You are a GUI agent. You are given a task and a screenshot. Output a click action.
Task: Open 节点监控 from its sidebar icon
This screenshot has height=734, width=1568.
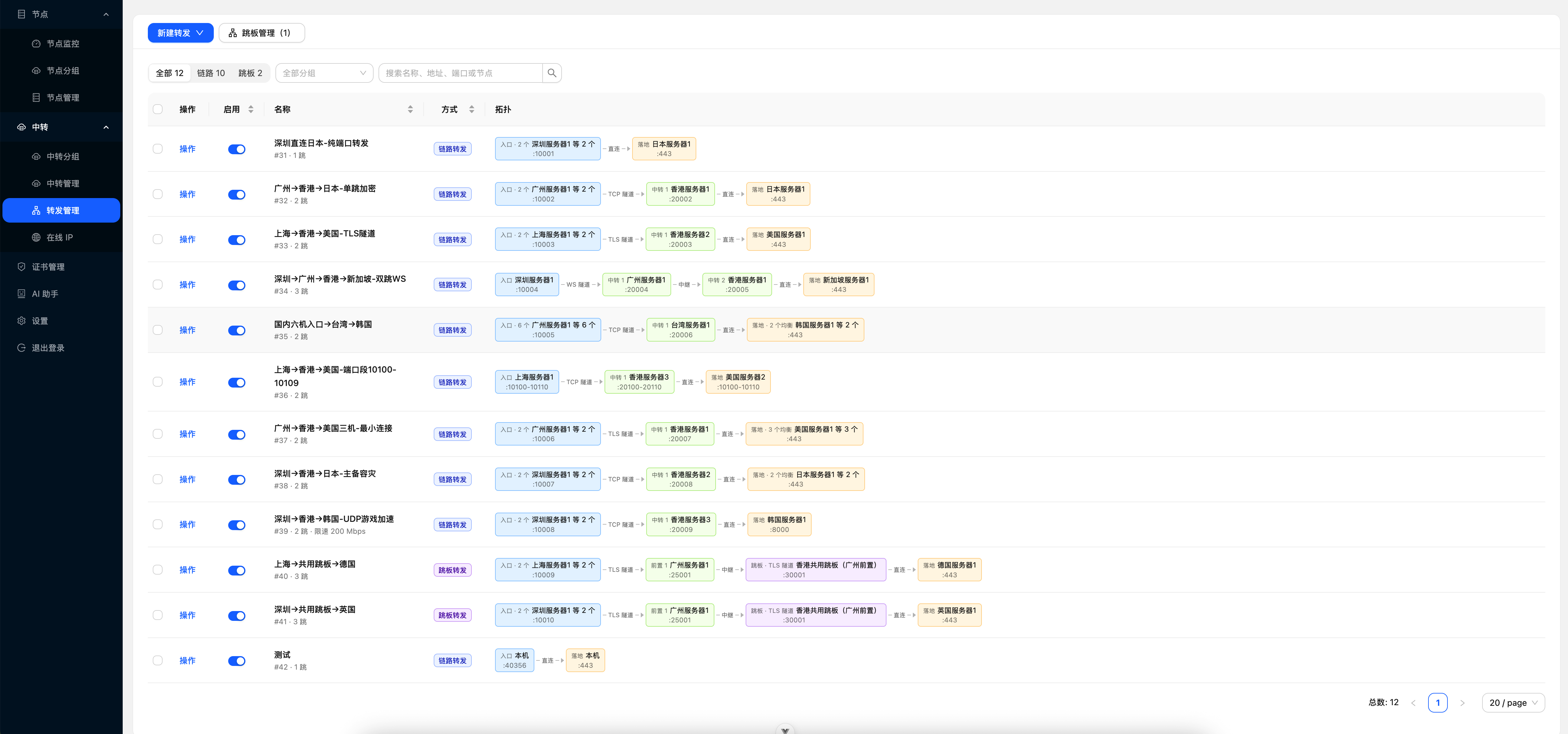(36, 44)
